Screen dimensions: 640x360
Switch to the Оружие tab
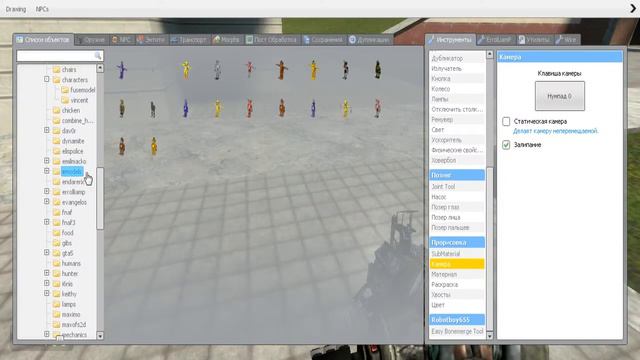(x=91, y=40)
